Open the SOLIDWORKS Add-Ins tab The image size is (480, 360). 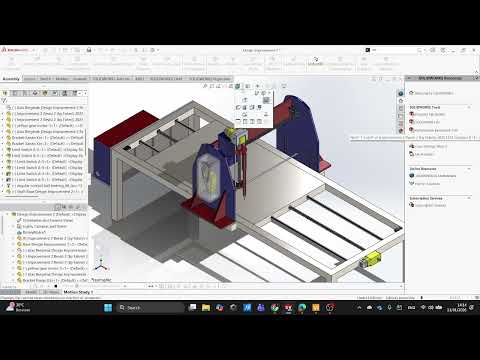pyautogui.click(x=111, y=79)
